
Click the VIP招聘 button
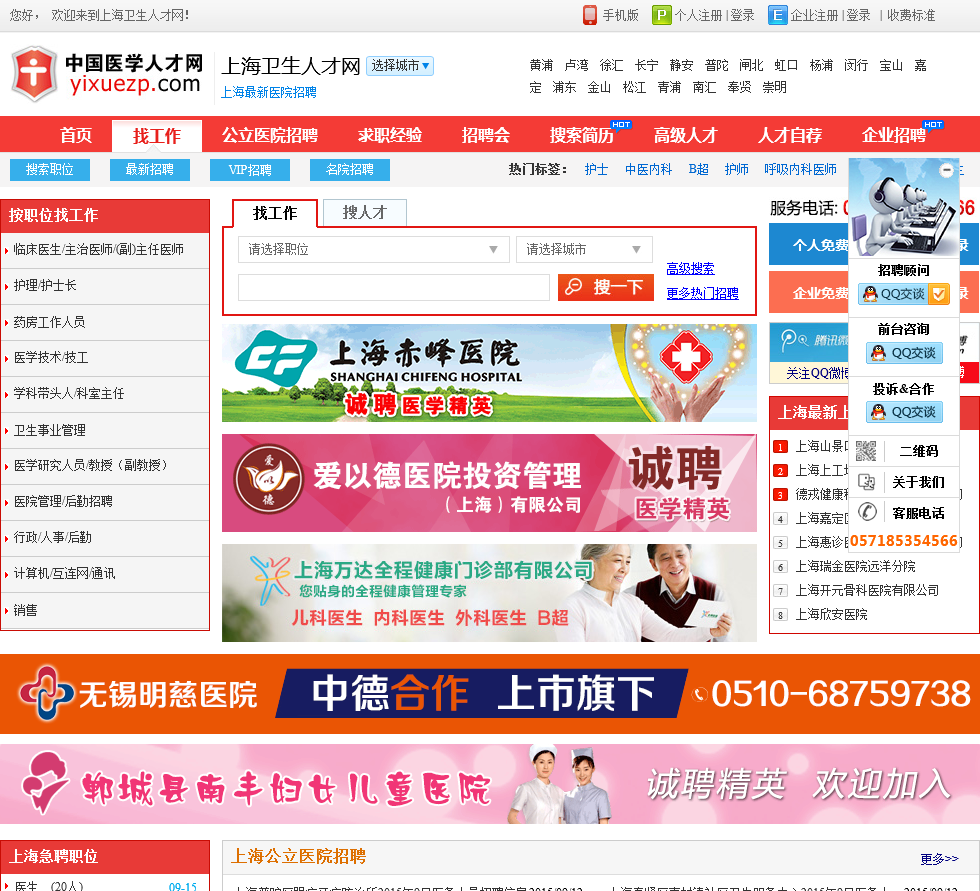pyautogui.click(x=250, y=169)
